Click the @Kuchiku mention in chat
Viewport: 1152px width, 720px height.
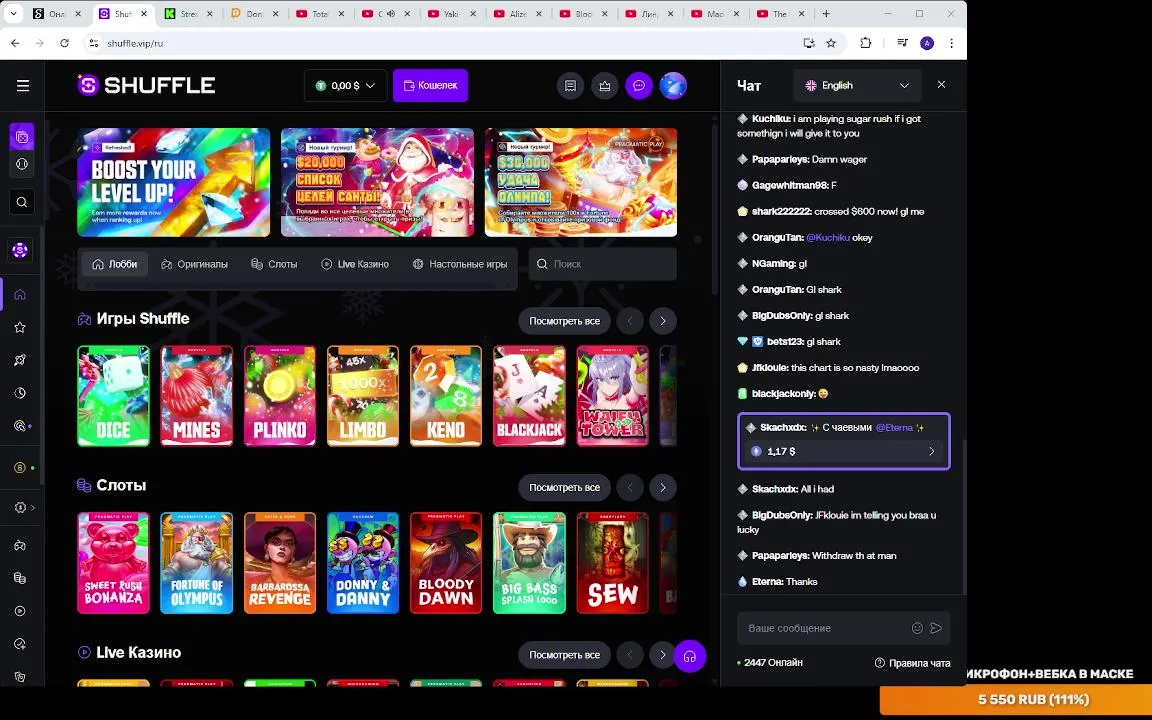[x=828, y=237]
